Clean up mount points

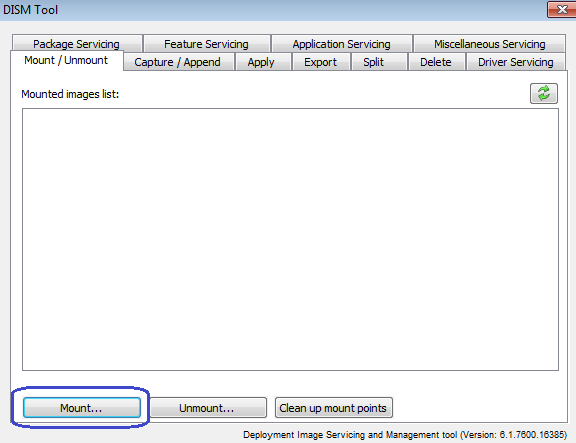[334, 408]
